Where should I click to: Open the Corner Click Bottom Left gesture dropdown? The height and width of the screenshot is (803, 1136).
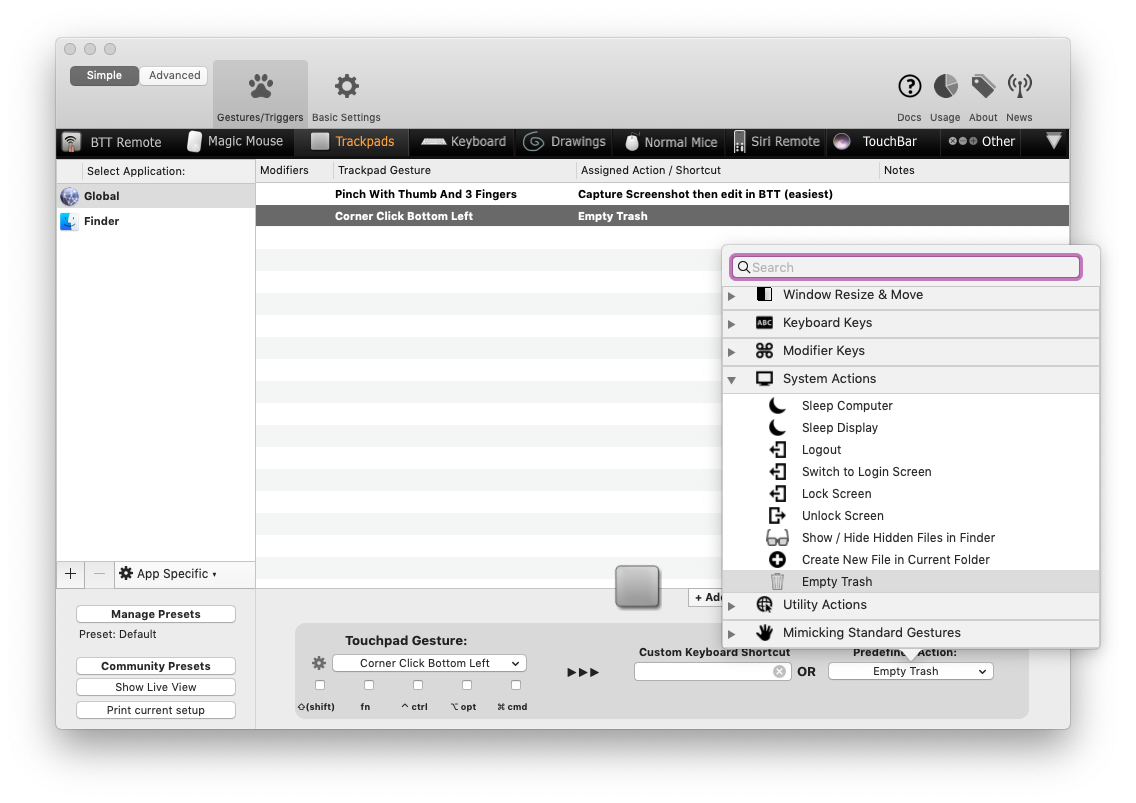click(430, 663)
